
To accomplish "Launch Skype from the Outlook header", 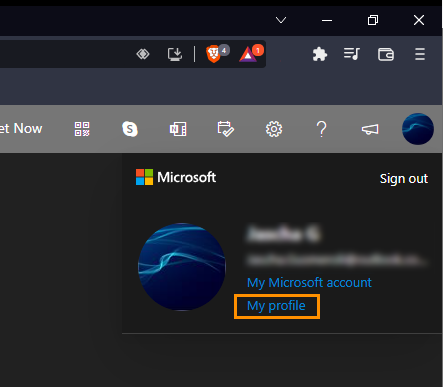I will click(130, 129).
